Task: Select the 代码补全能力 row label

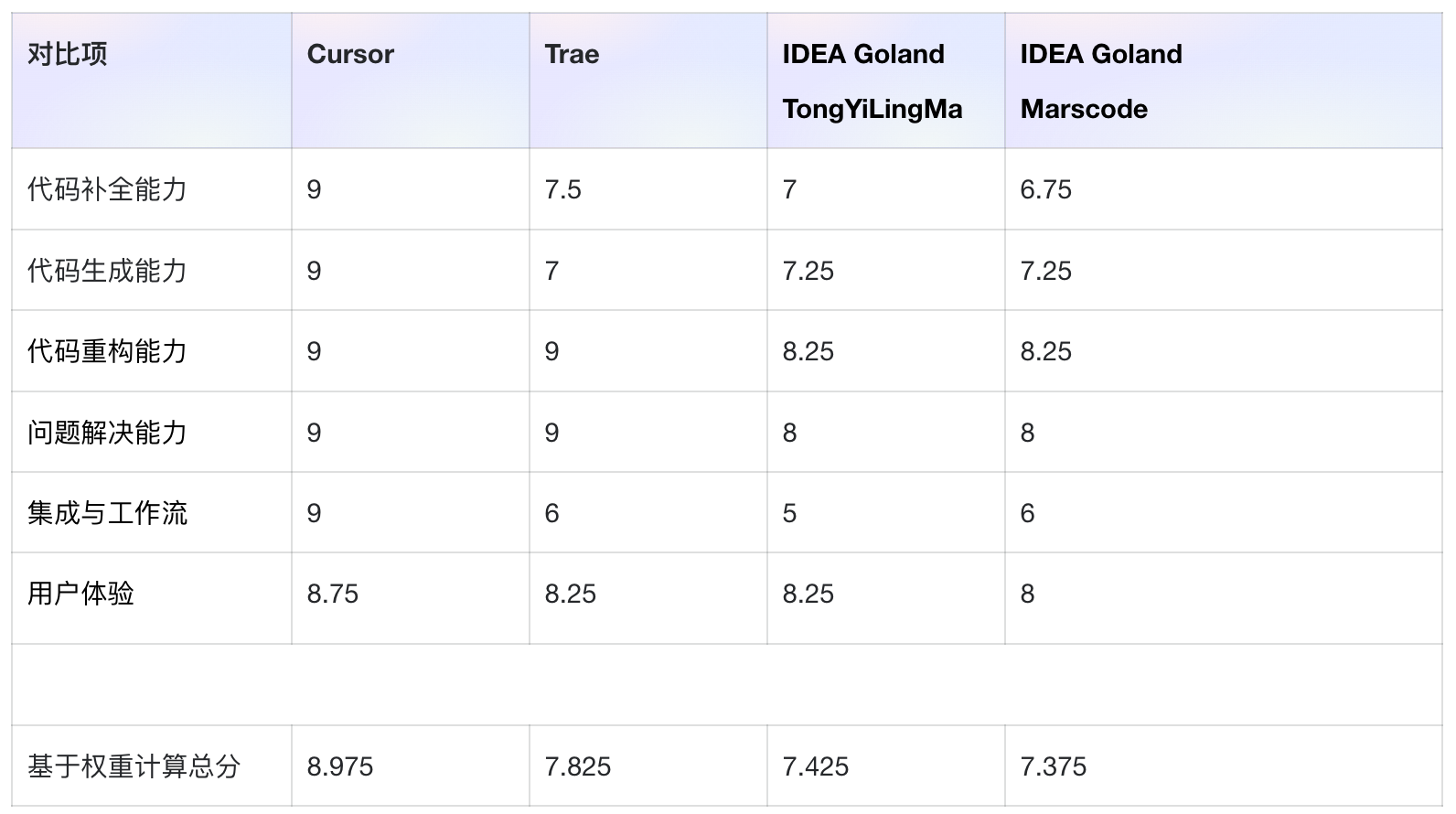Action: click(107, 189)
